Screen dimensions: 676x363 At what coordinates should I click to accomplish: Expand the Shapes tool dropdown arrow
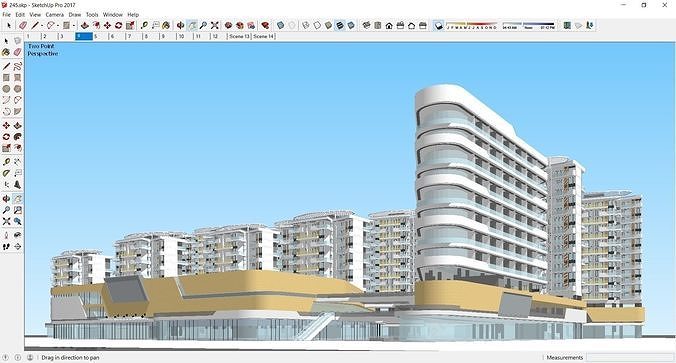click(x=73, y=26)
